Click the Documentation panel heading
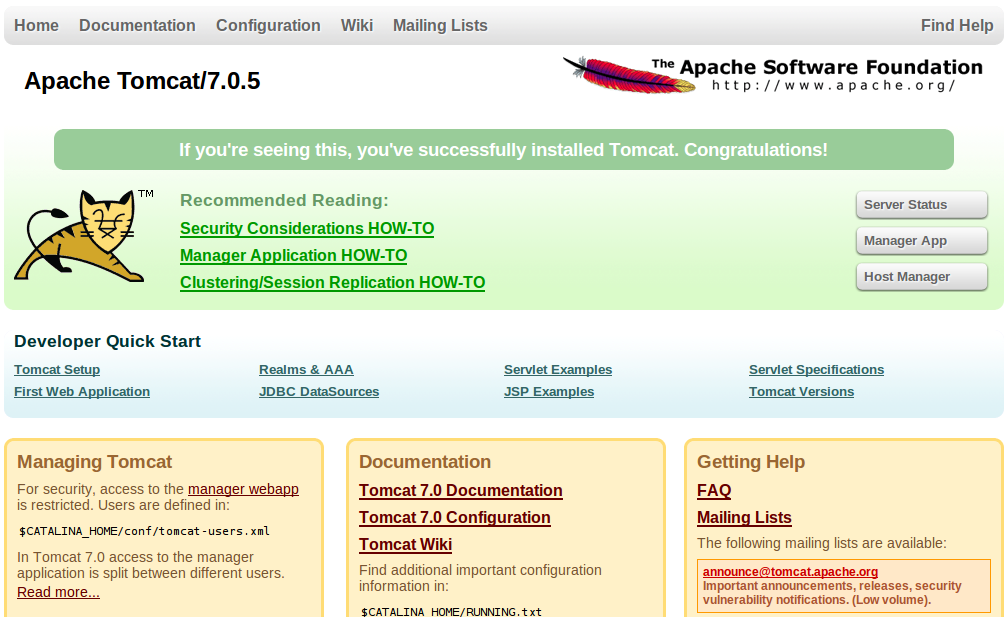1006x617 pixels. (x=425, y=462)
